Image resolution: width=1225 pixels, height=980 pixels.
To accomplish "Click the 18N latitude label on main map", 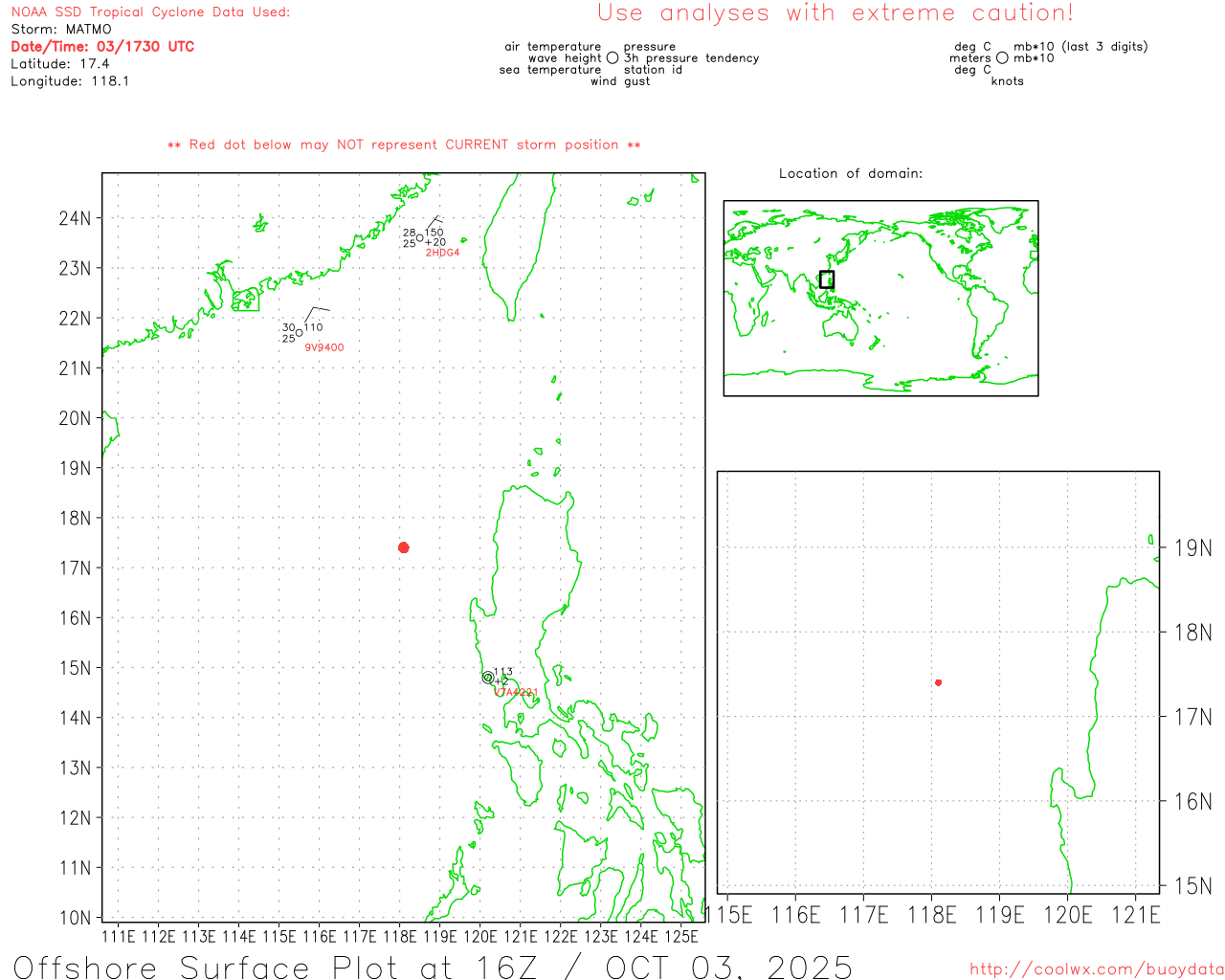I will click(75, 518).
